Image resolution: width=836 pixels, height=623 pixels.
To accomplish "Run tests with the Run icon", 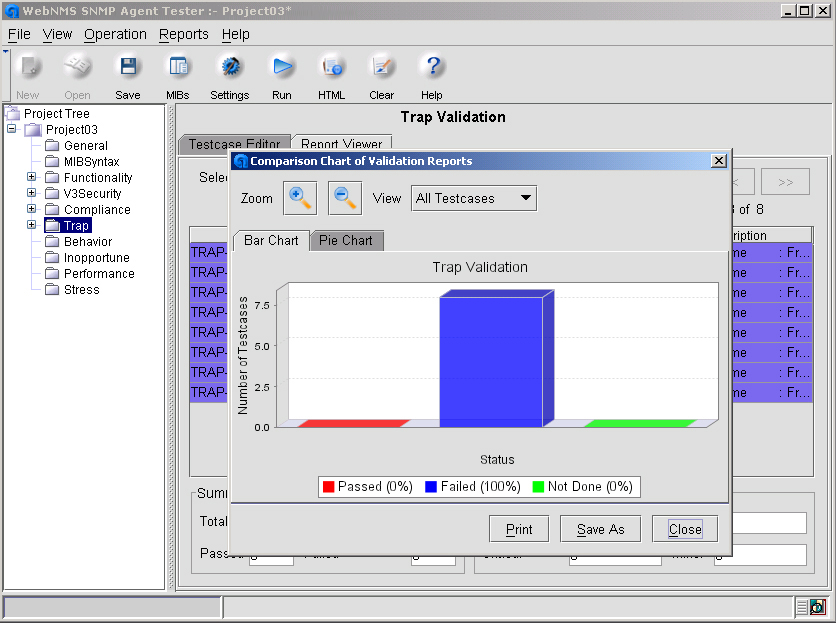I will [x=282, y=67].
